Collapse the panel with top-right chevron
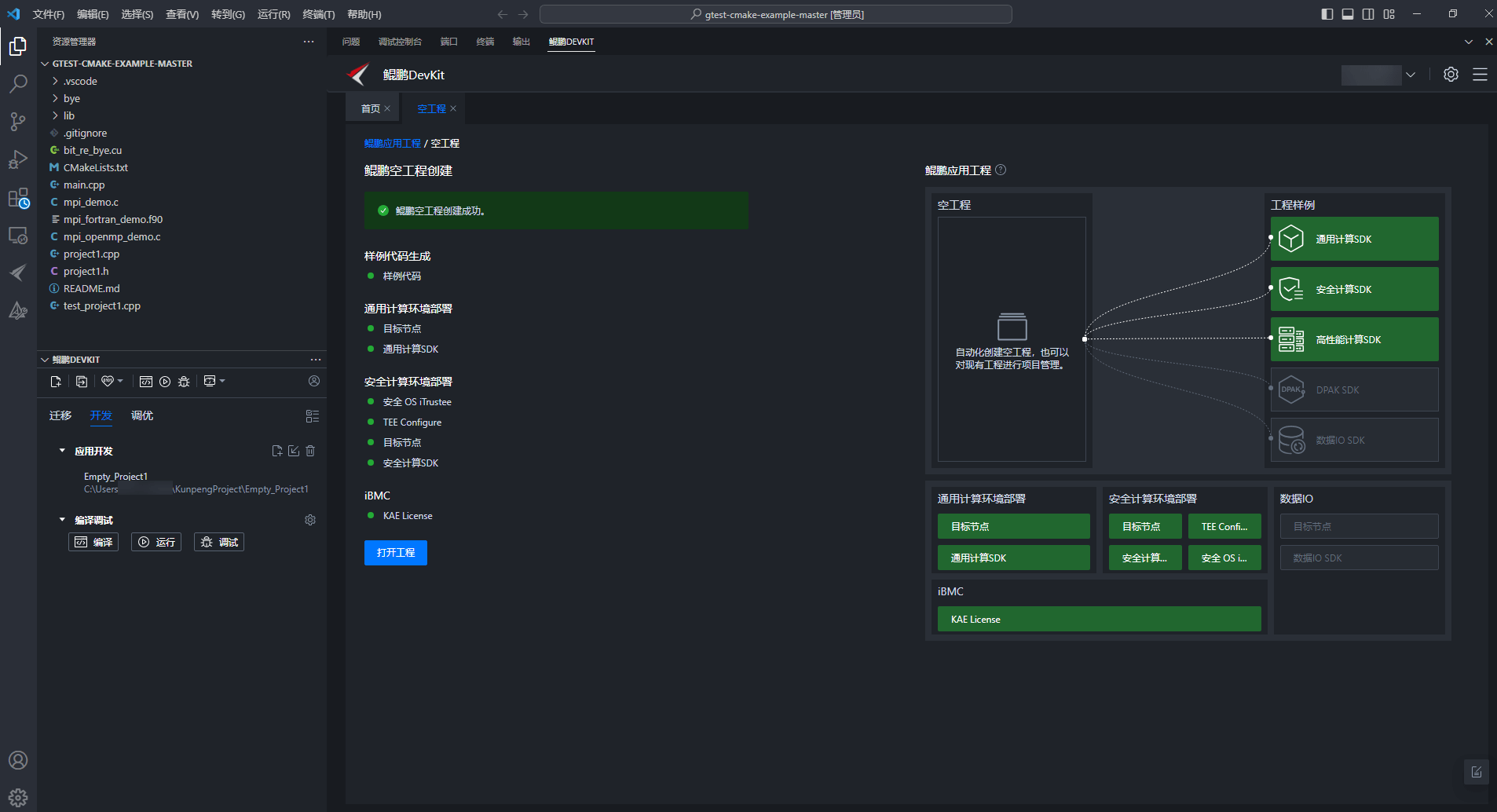The width and height of the screenshot is (1497, 812). (x=1469, y=42)
